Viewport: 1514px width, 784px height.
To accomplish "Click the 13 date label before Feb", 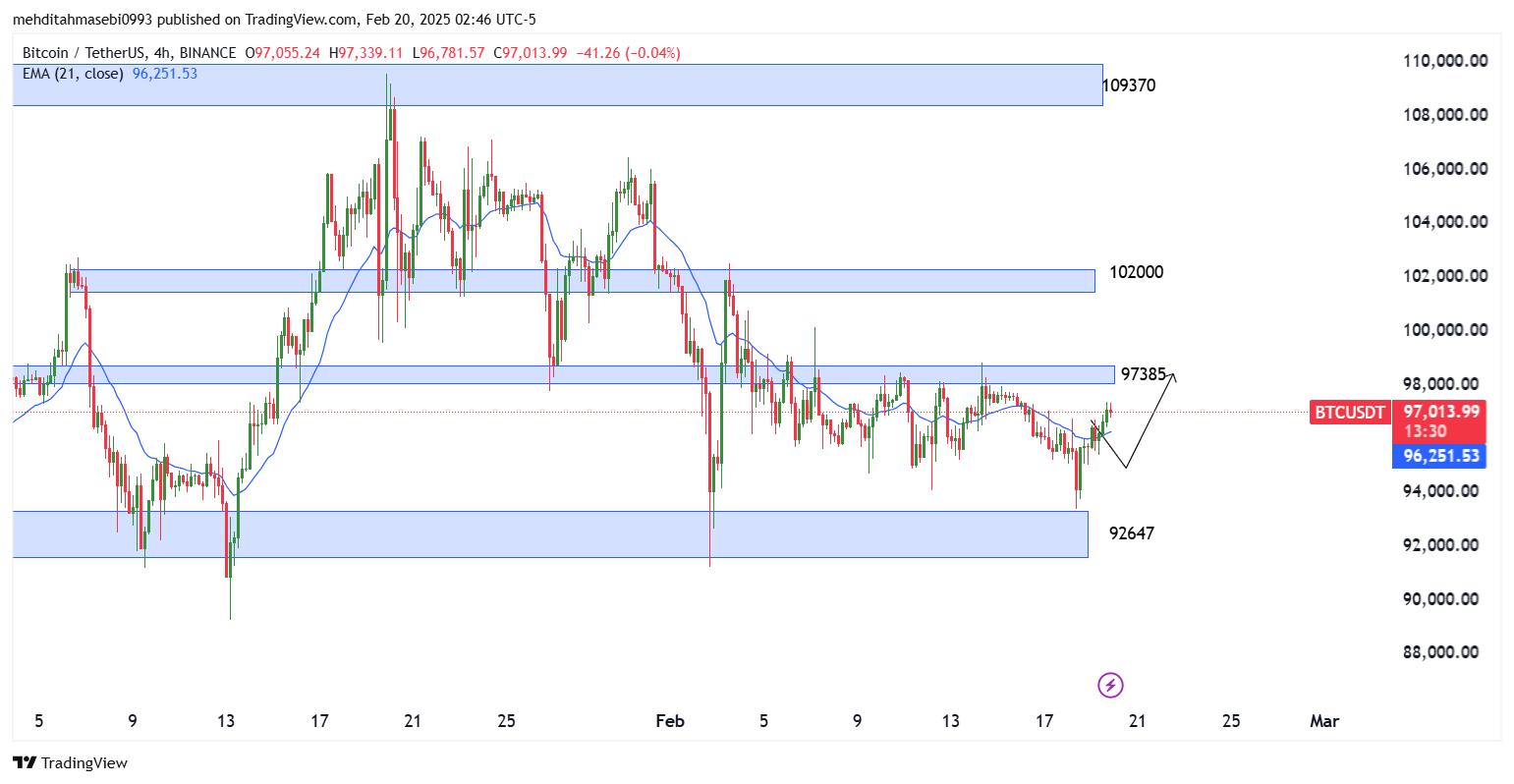I will point(226,721).
